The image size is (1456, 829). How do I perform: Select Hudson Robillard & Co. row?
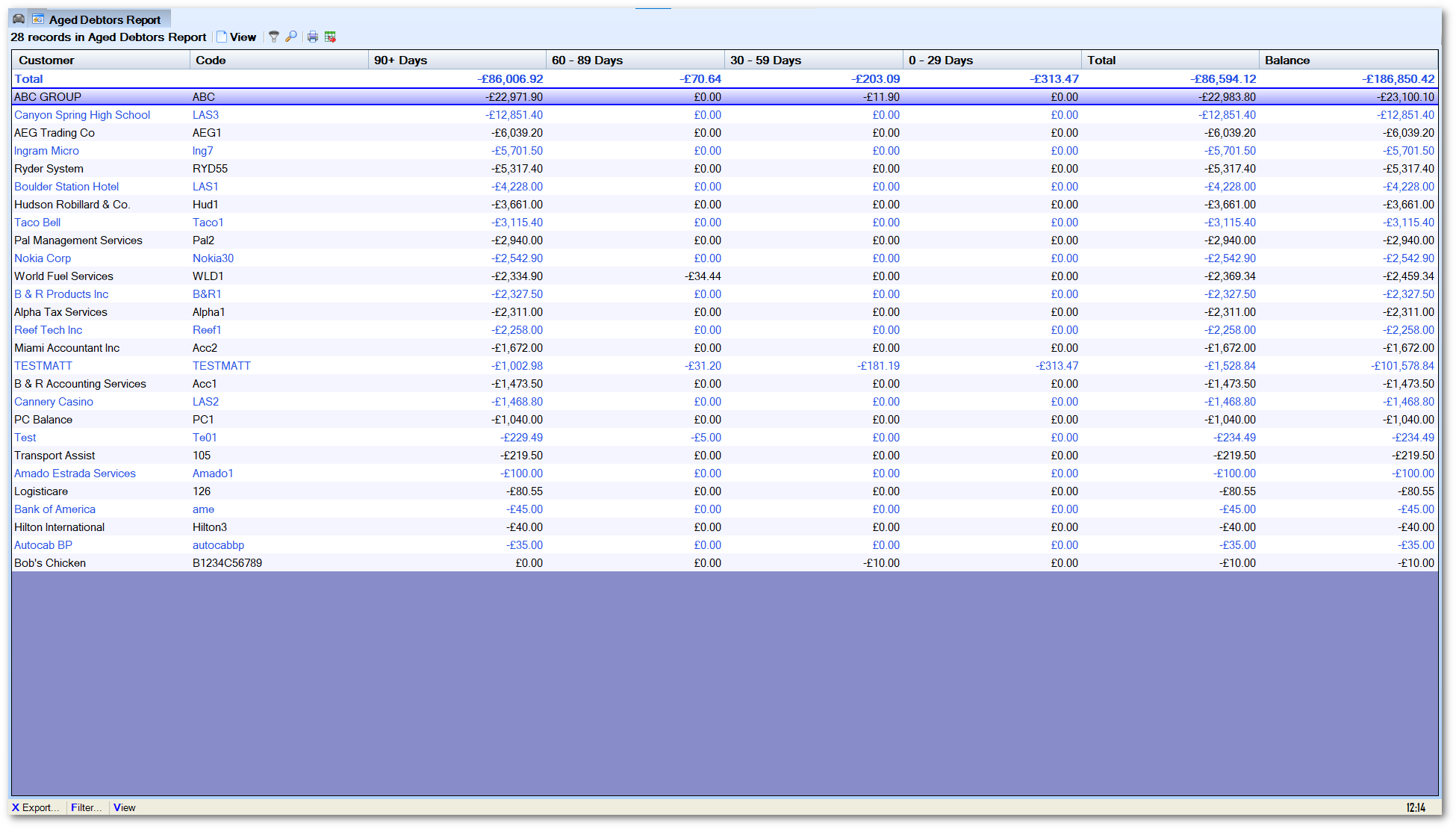coord(724,205)
